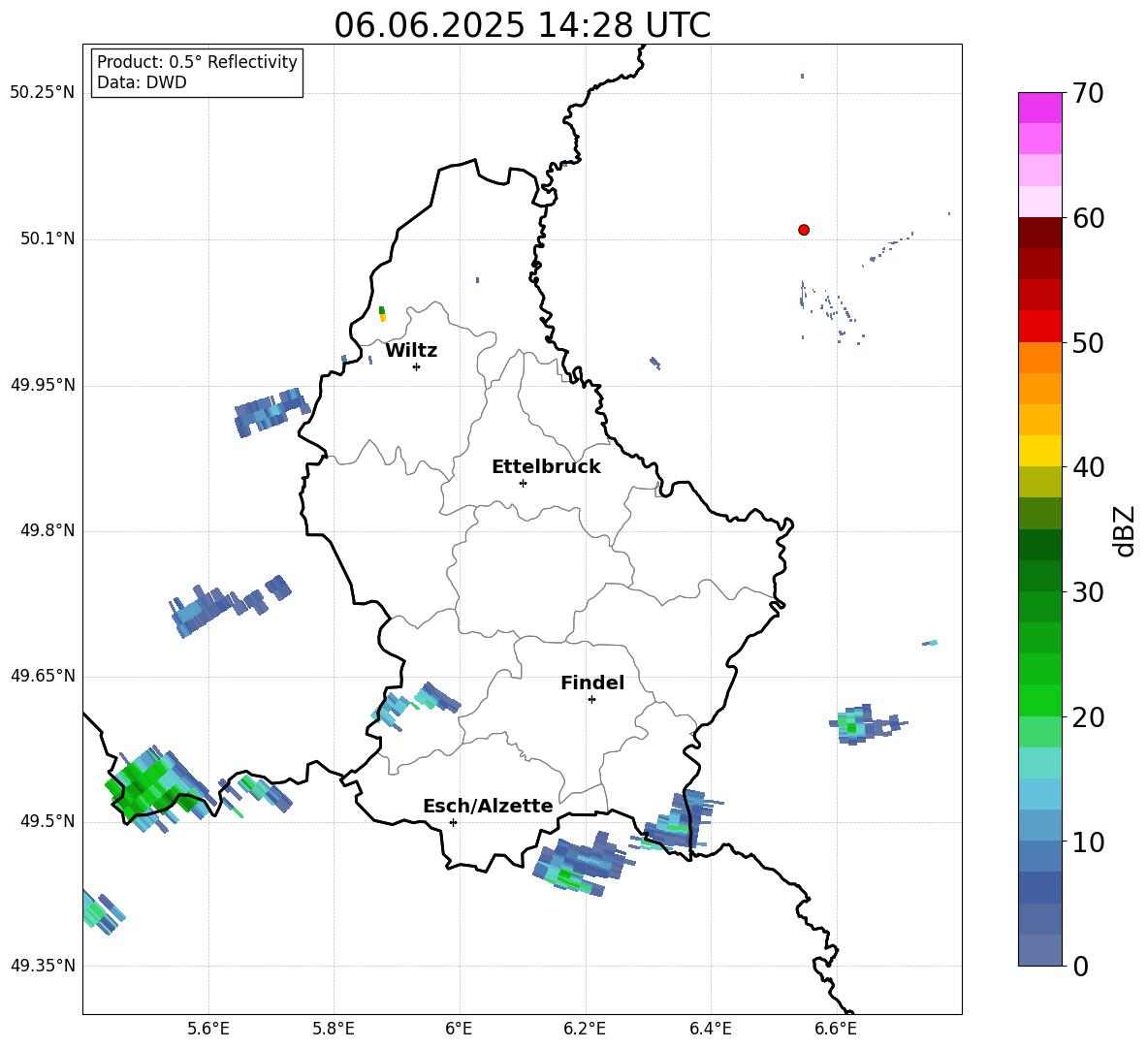Click the dBZ colorbar label

pos(1124,530)
